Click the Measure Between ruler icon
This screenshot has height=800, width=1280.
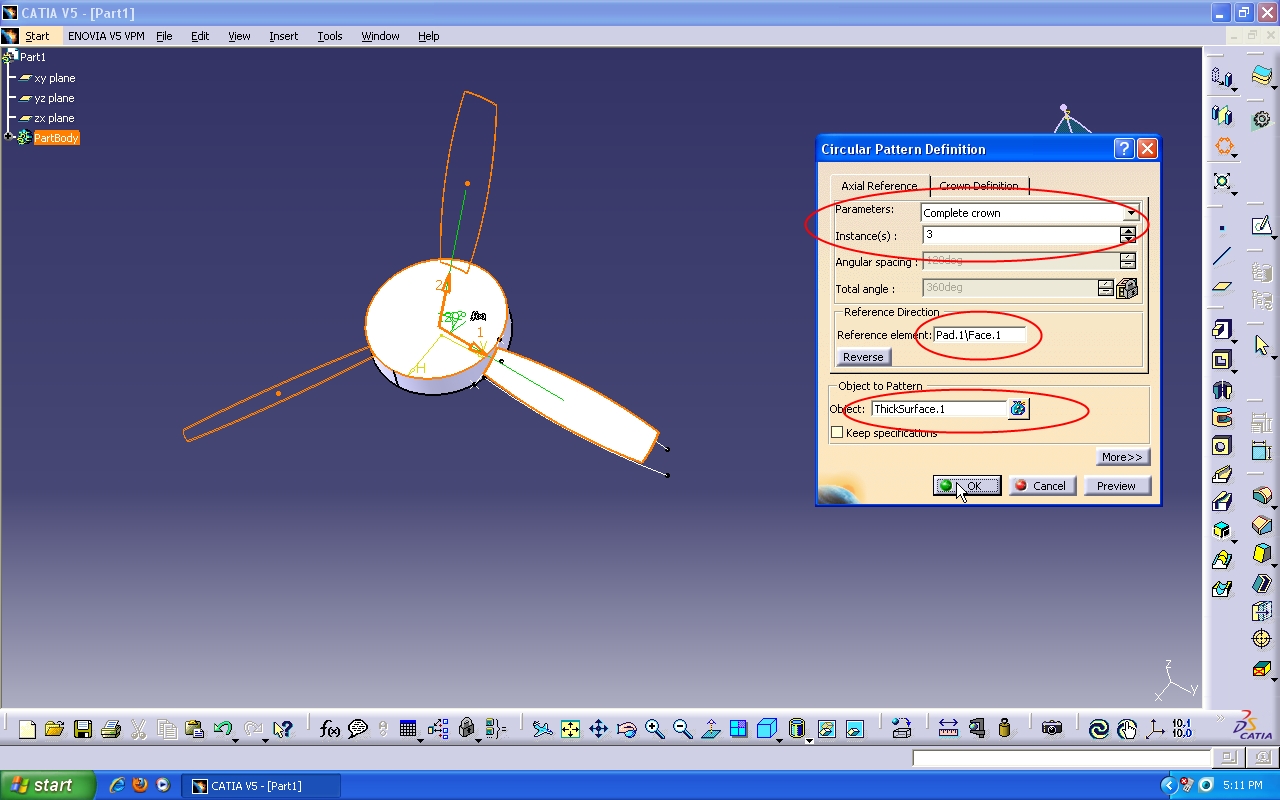pos(948,729)
